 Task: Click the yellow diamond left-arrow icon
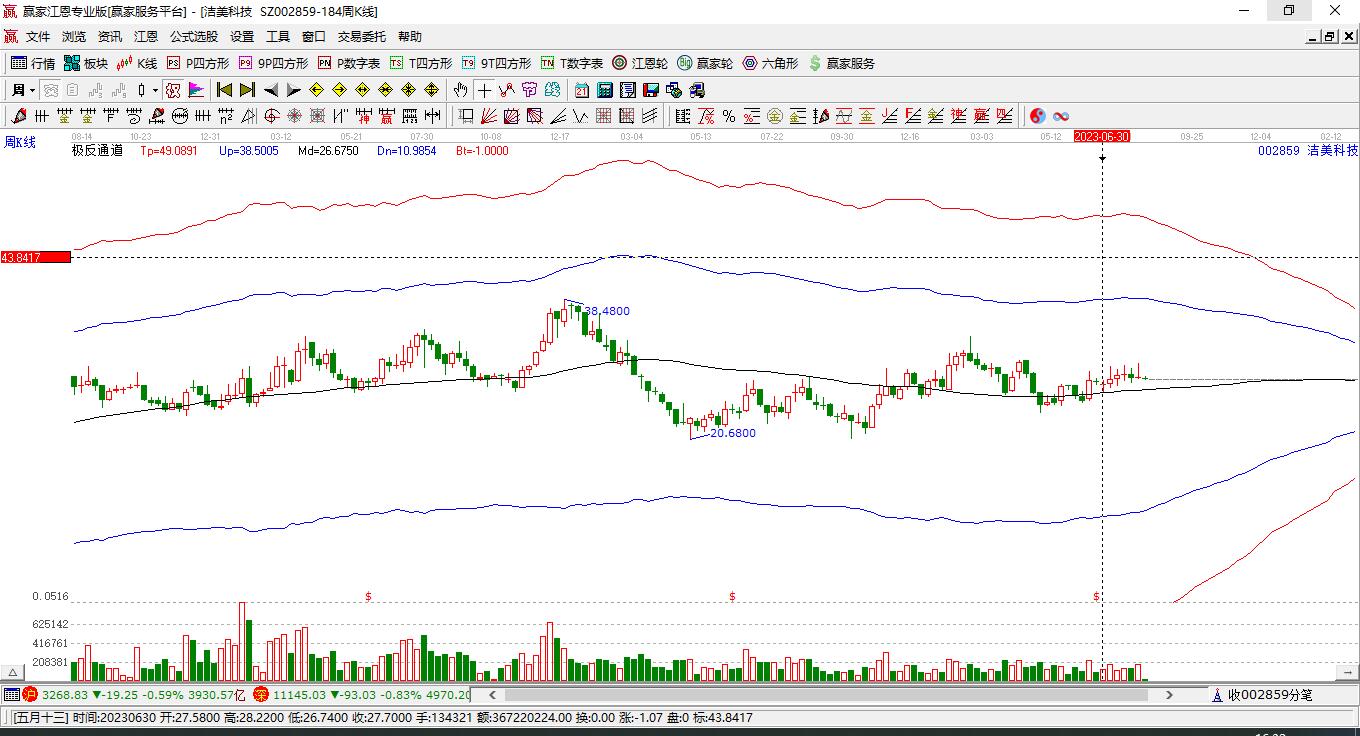click(x=316, y=90)
